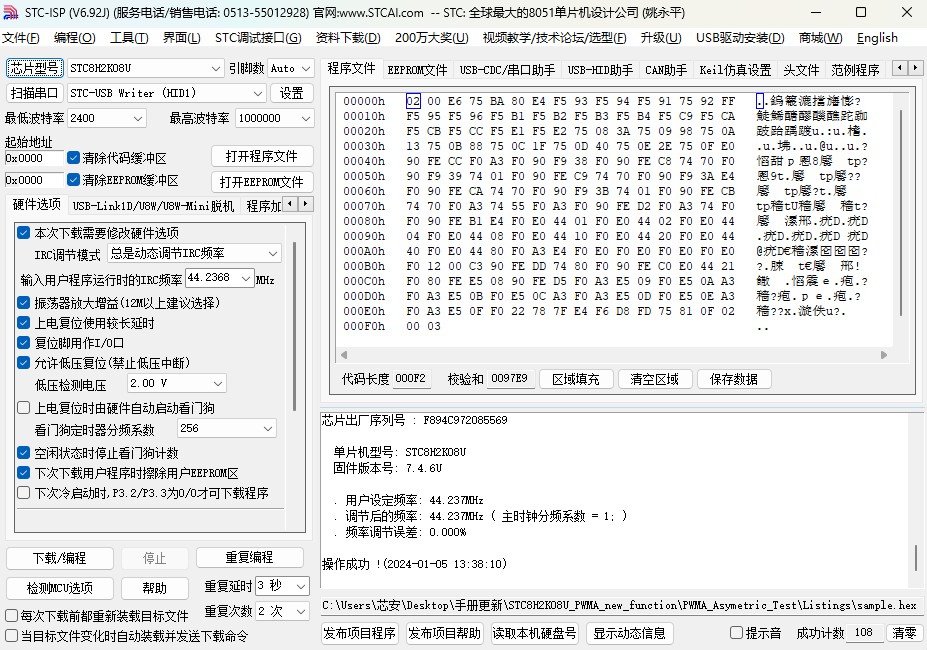Enable 上电复位时由硬件自动启动看门狗

[x=24, y=408]
